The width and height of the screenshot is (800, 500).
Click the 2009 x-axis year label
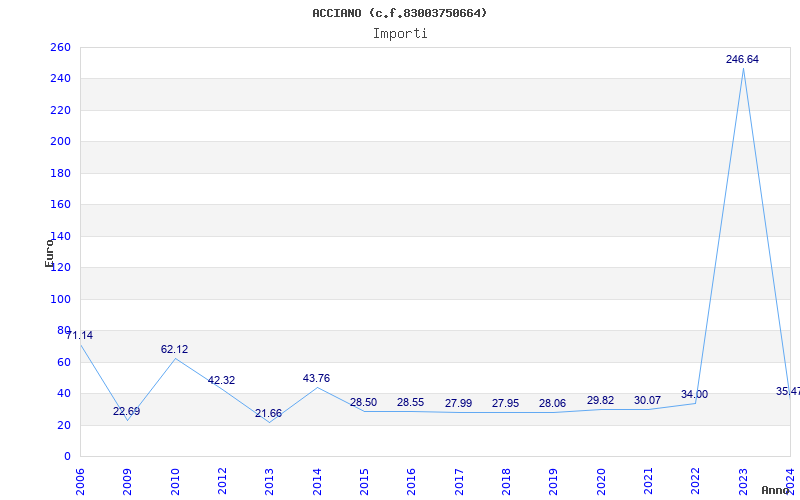(x=128, y=482)
